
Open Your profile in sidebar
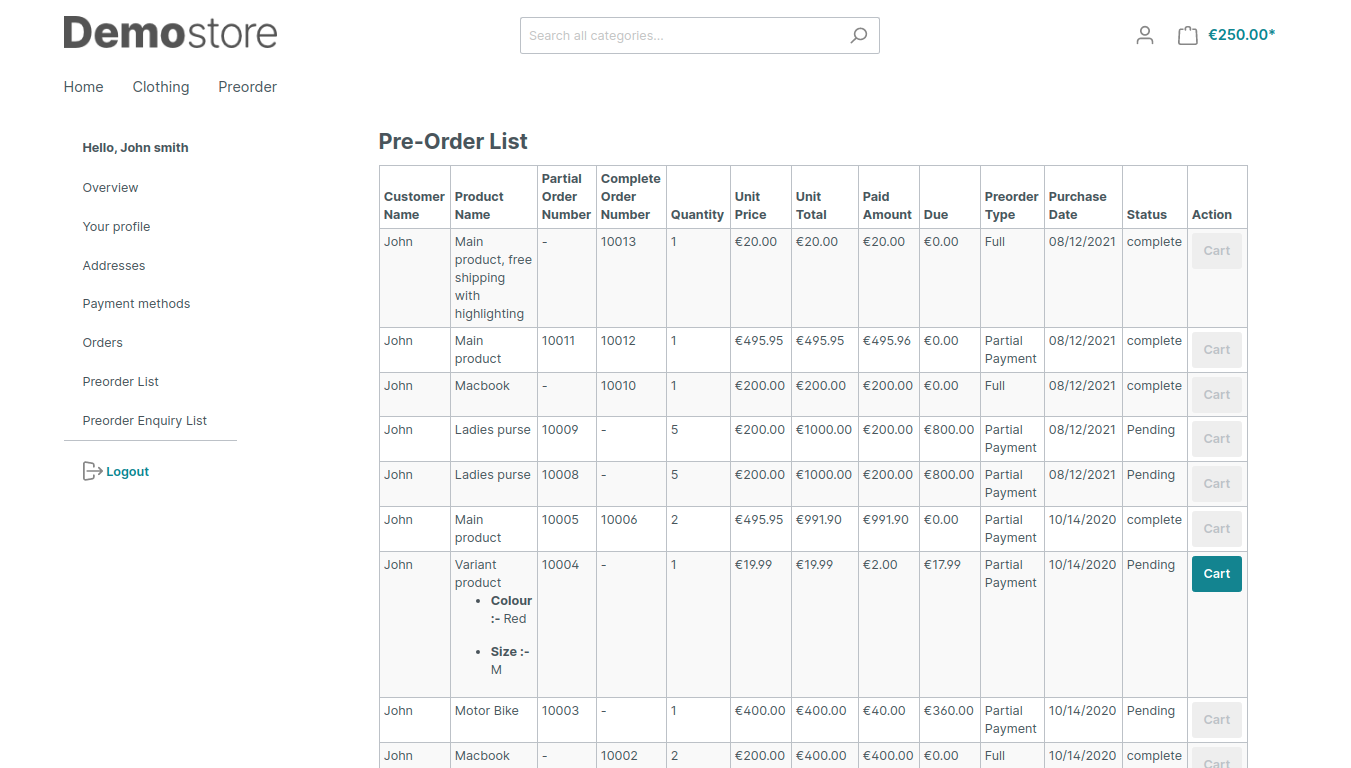116,227
